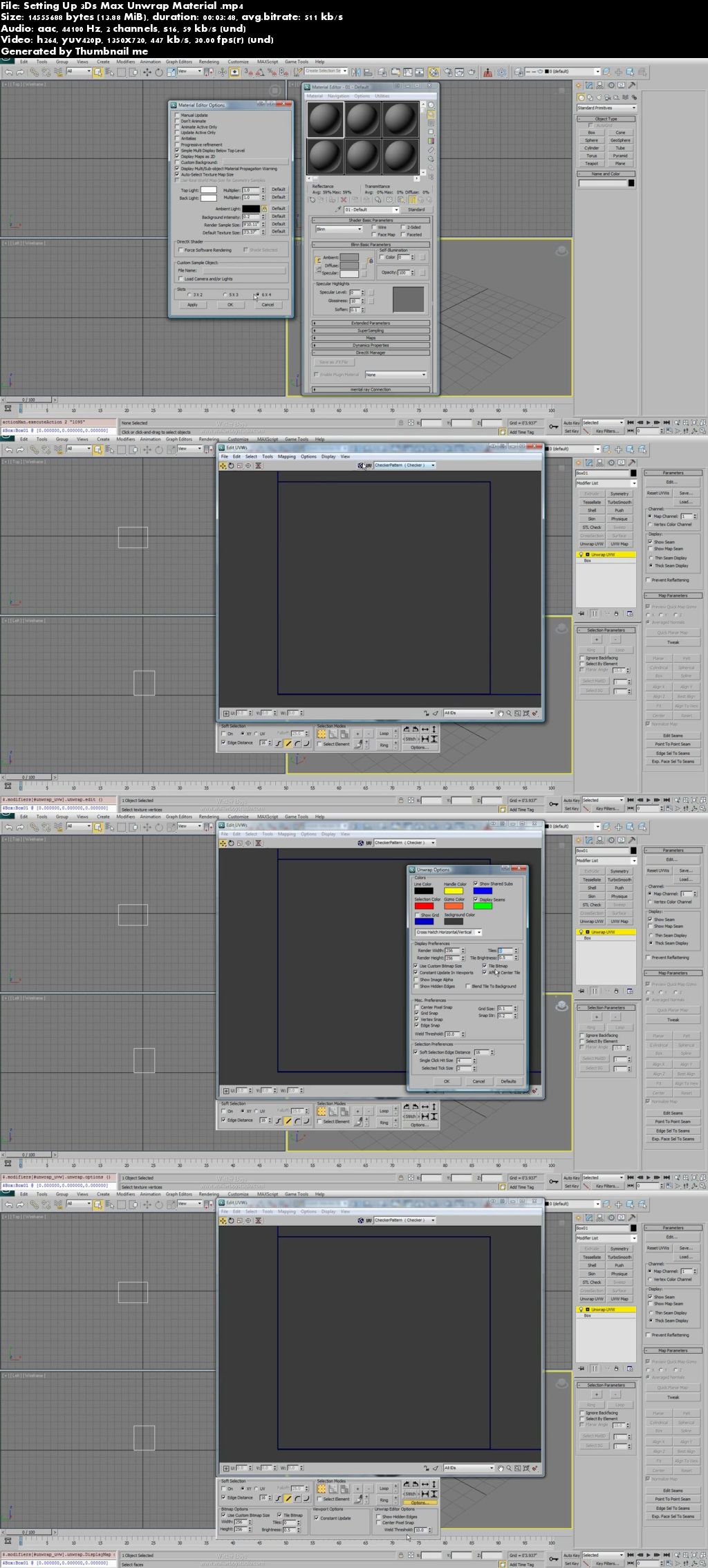Click Defaults button in Unwrap Options
The height and width of the screenshot is (1568, 708).
point(508,1081)
